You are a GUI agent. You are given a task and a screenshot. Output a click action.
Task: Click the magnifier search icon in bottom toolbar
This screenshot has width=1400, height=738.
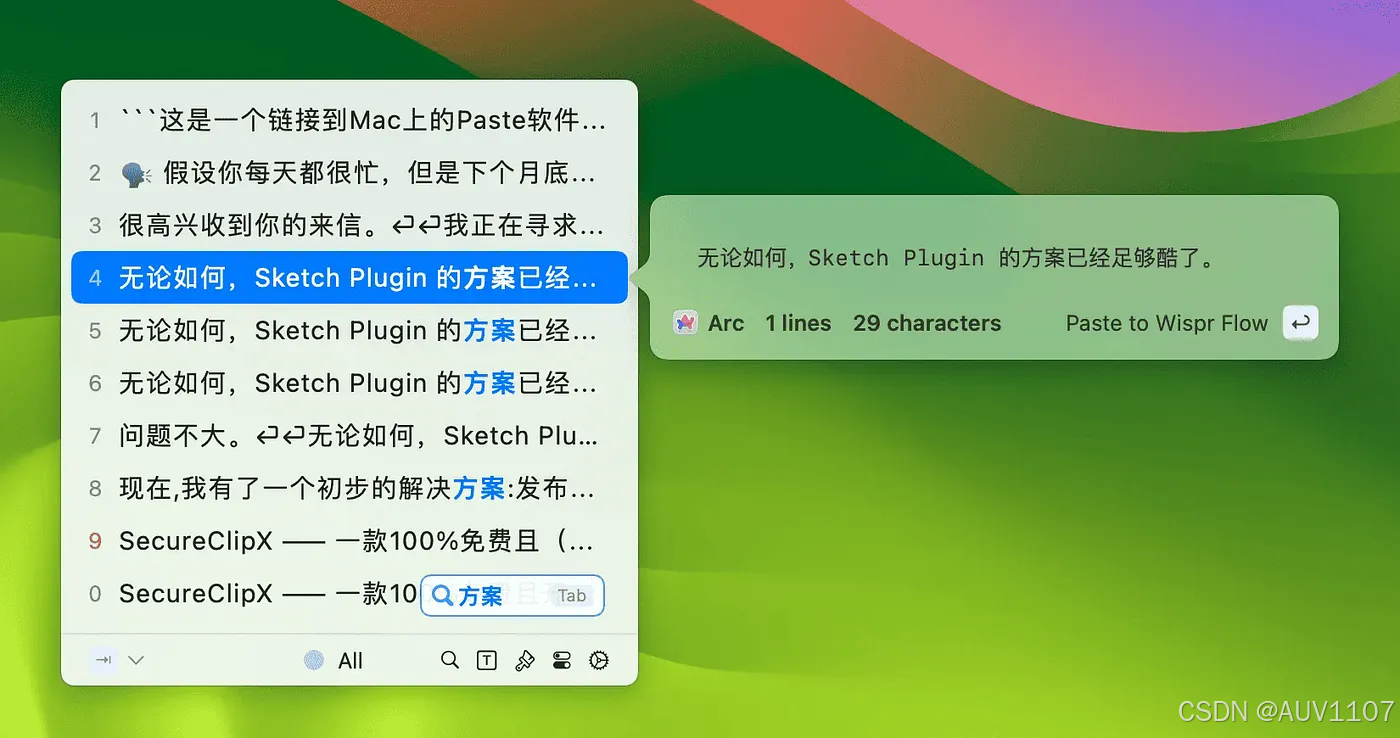coord(450,660)
